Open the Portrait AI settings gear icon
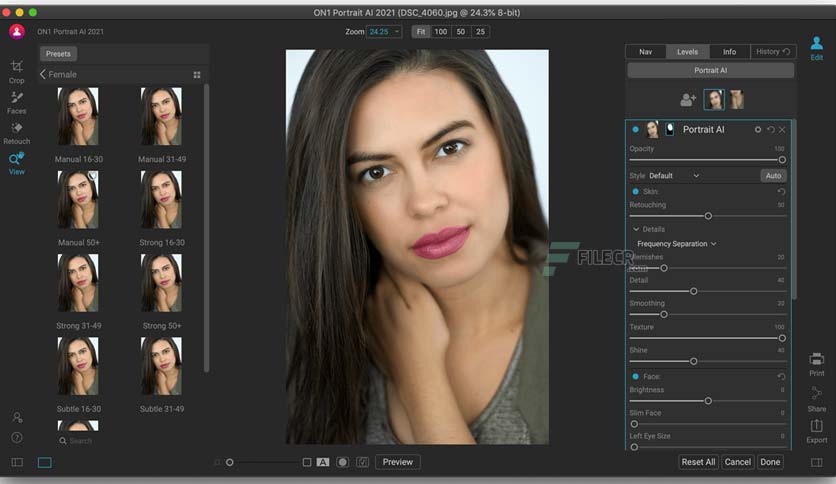 tap(758, 130)
